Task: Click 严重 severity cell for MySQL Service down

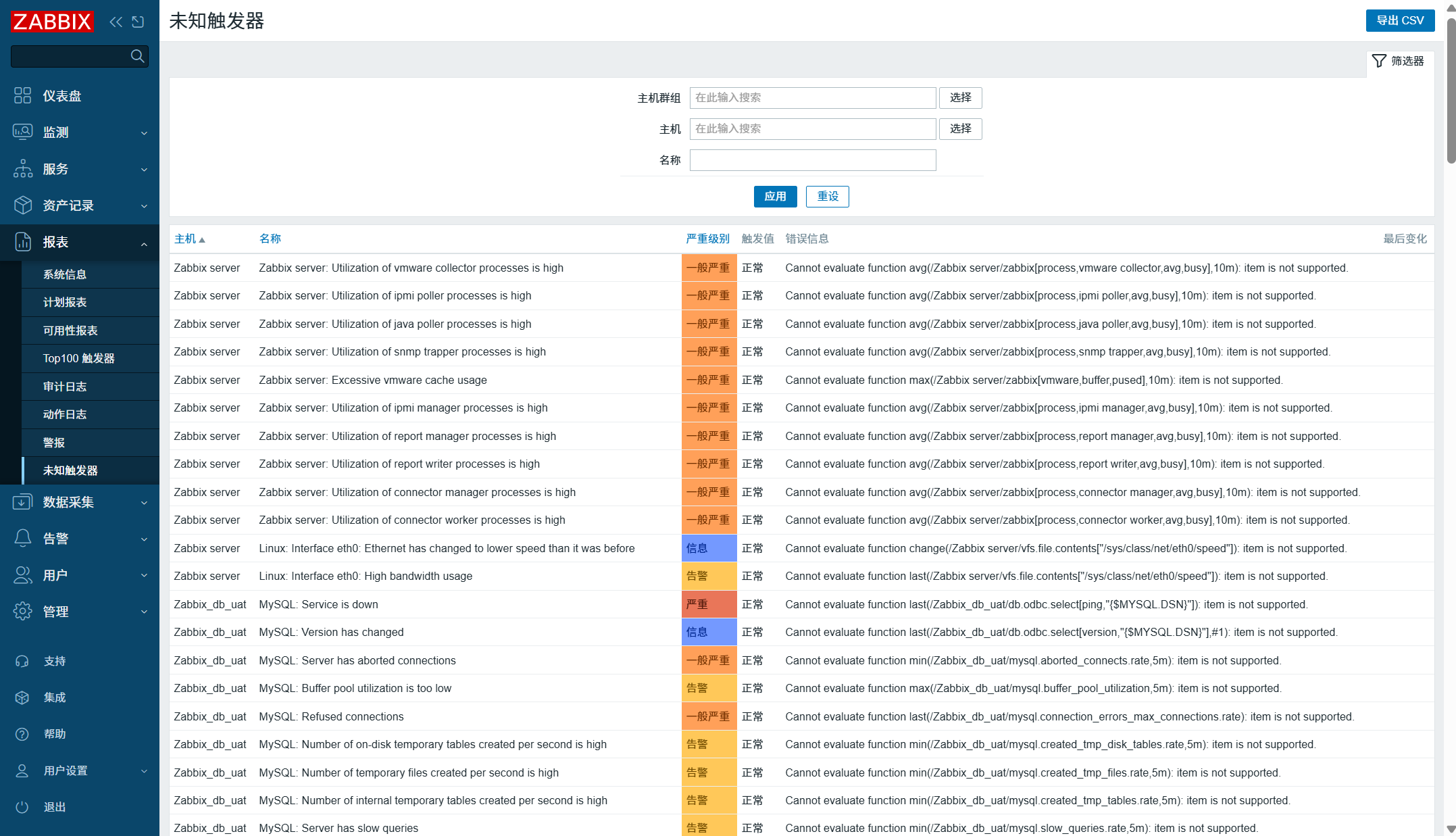Action: 709,604
